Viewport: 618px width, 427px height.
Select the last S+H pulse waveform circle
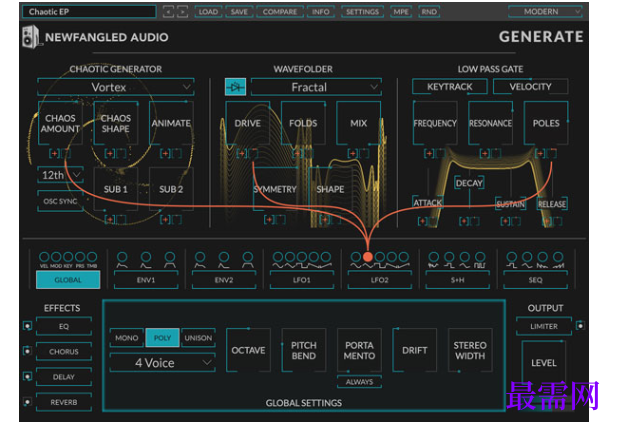point(480,257)
